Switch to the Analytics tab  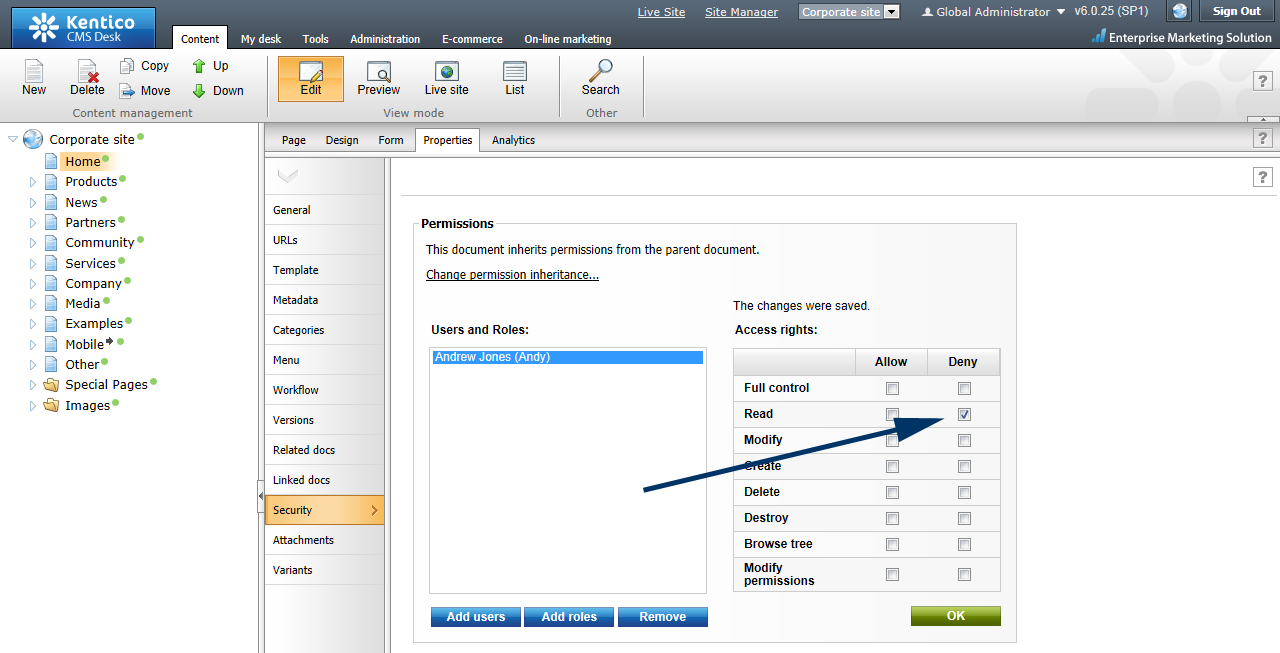click(x=513, y=140)
